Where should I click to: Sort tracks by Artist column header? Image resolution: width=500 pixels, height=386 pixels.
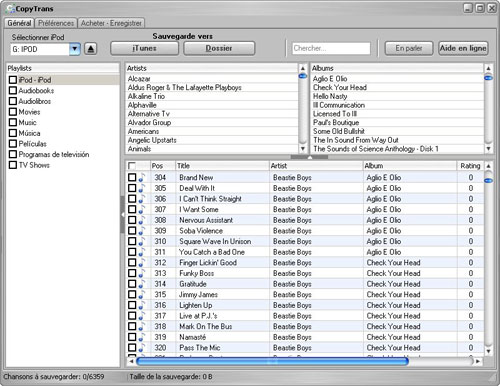[316, 166]
